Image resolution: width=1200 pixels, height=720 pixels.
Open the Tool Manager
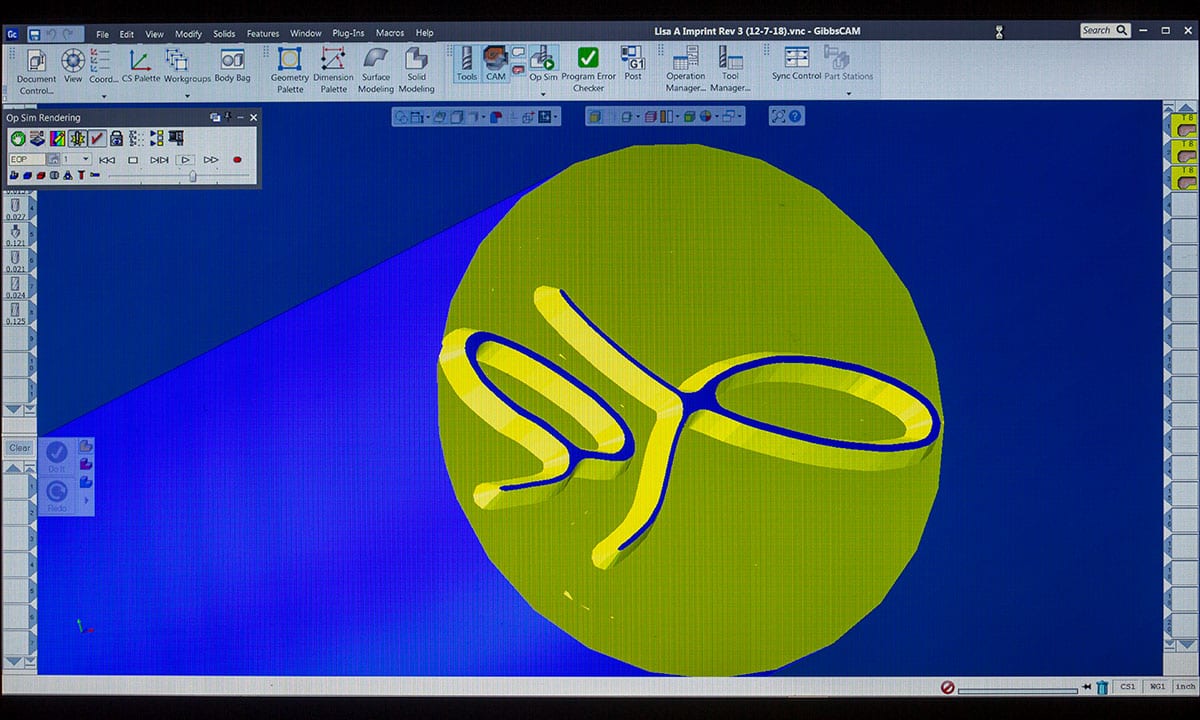pos(731,70)
